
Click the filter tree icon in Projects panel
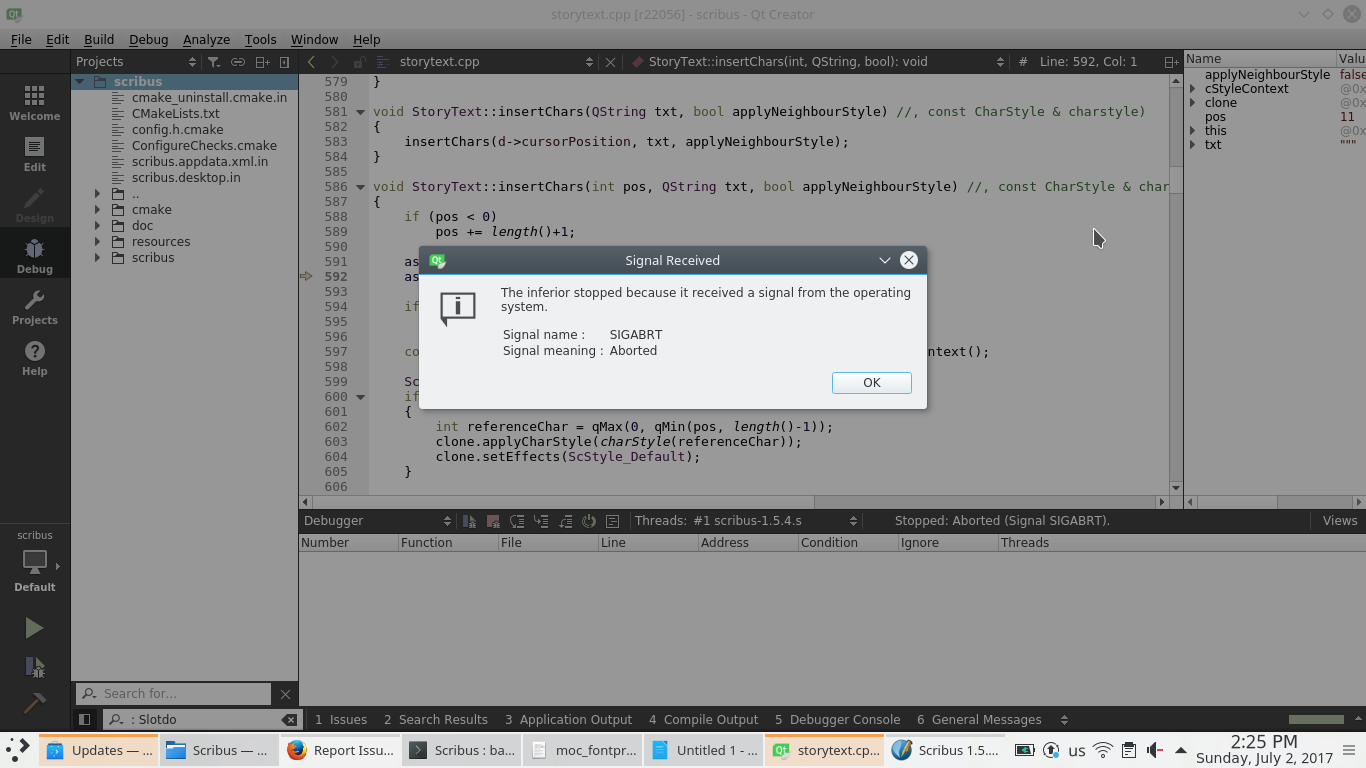[213, 62]
